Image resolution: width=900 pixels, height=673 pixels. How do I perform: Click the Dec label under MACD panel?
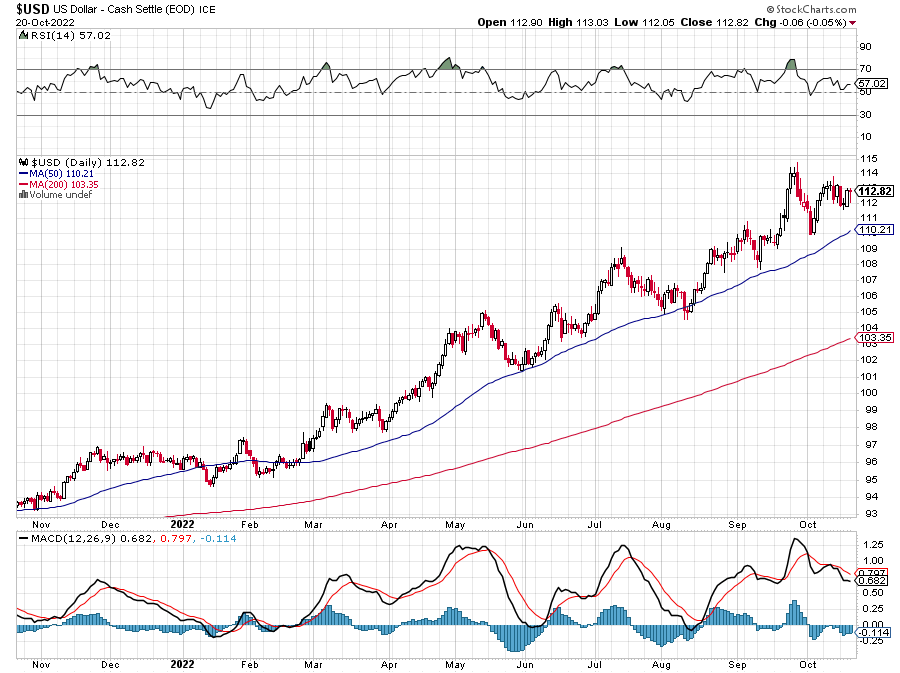click(x=110, y=664)
